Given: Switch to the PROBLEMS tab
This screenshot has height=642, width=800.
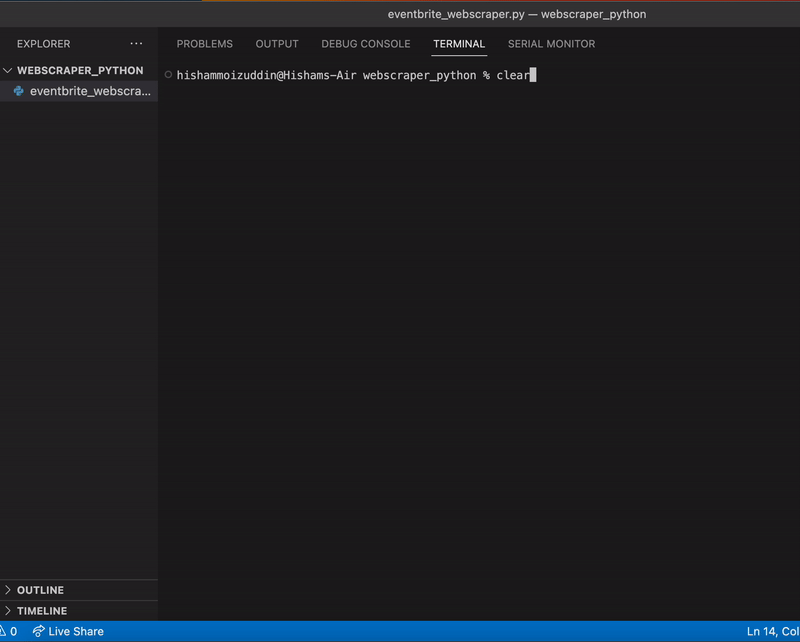Looking at the screenshot, I should [x=205, y=44].
